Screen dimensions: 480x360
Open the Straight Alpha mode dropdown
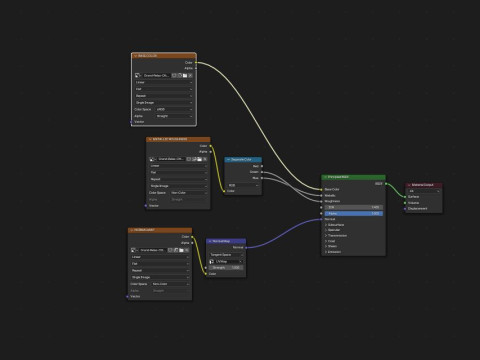coord(174,116)
